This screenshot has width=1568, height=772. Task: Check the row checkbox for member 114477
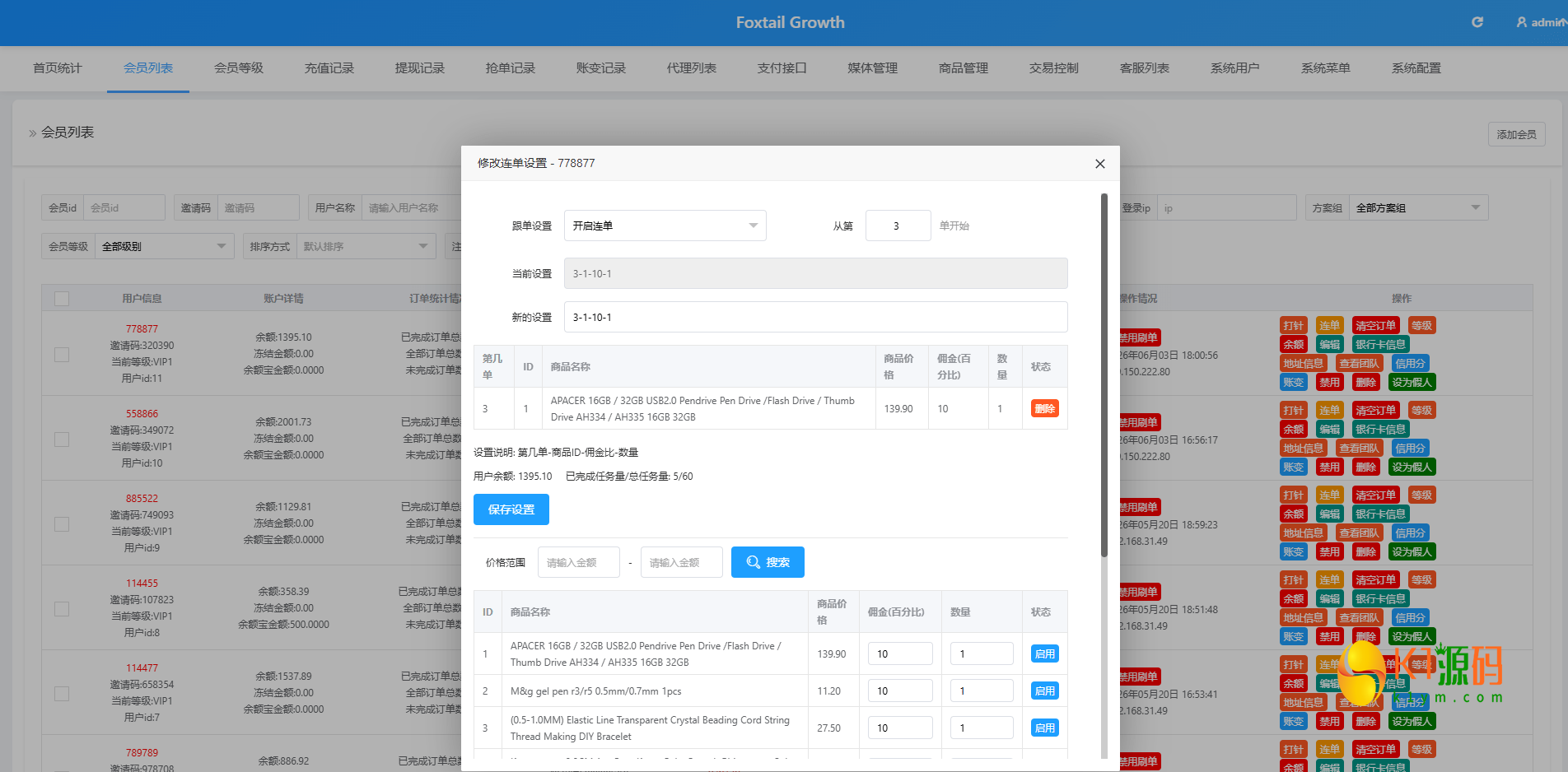tap(62, 693)
